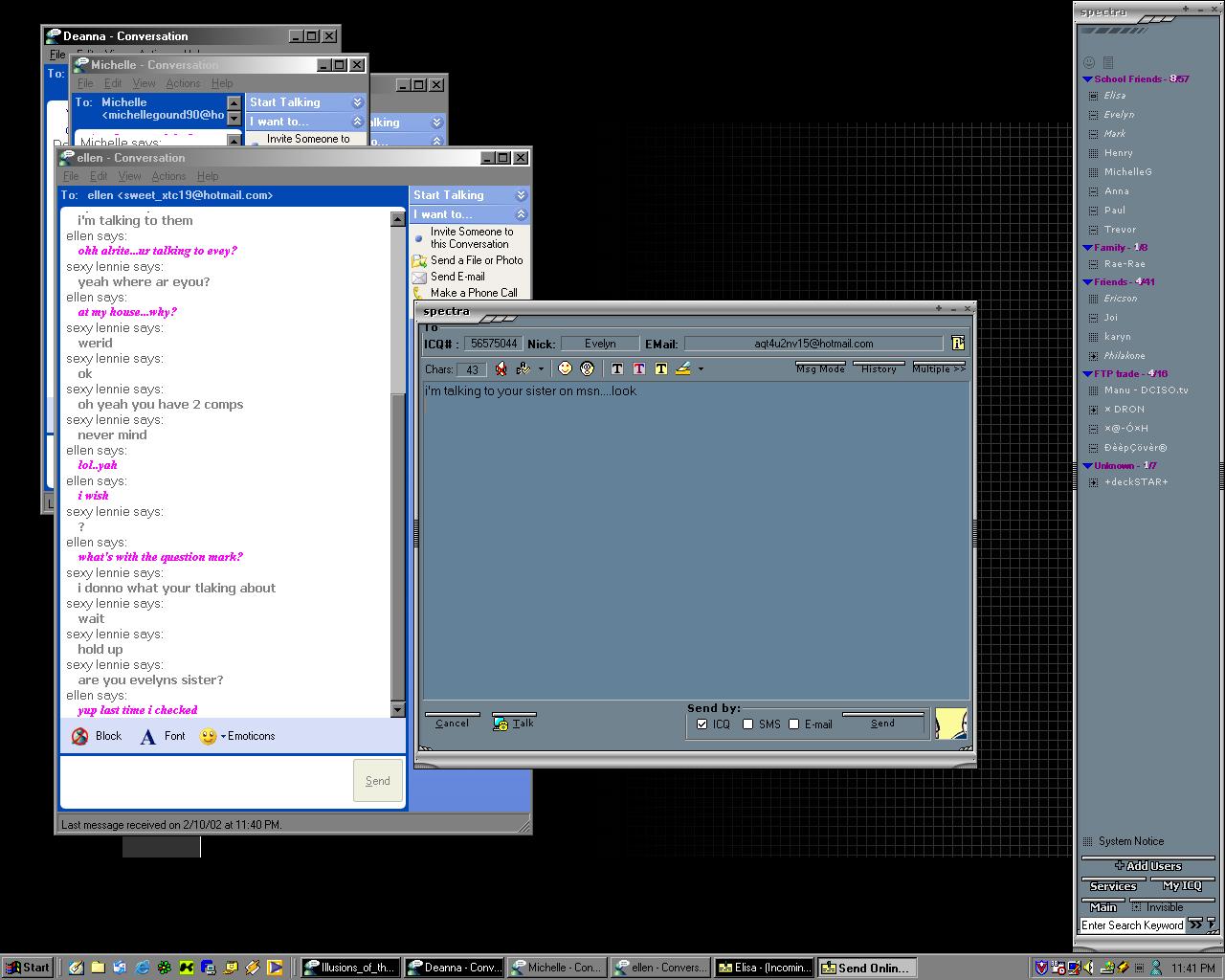Click the spell check ABC icon
1225x980 pixels.
tap(523, 368)
